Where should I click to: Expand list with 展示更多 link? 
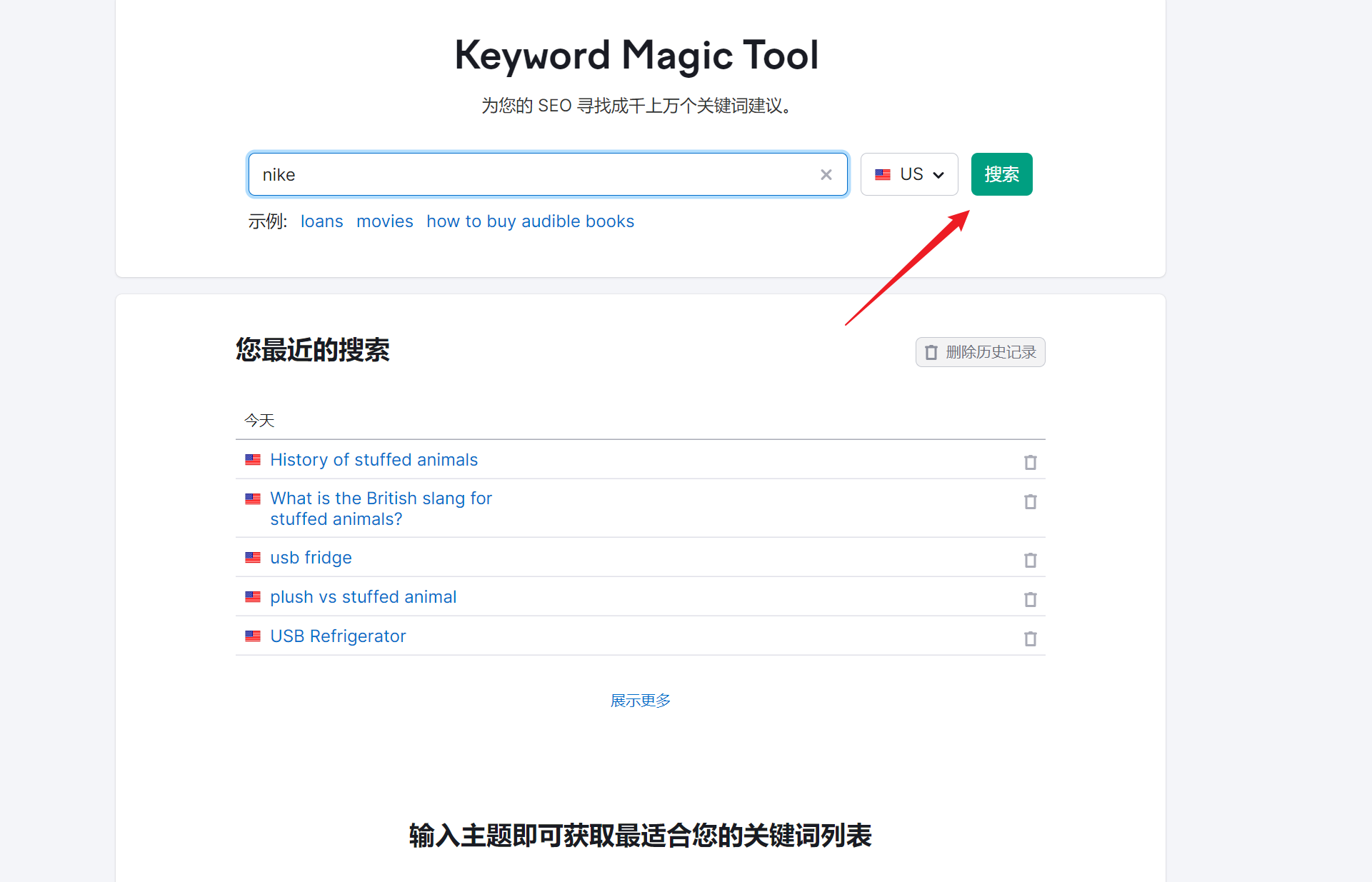pyautogui.click(x=640, y=701)
